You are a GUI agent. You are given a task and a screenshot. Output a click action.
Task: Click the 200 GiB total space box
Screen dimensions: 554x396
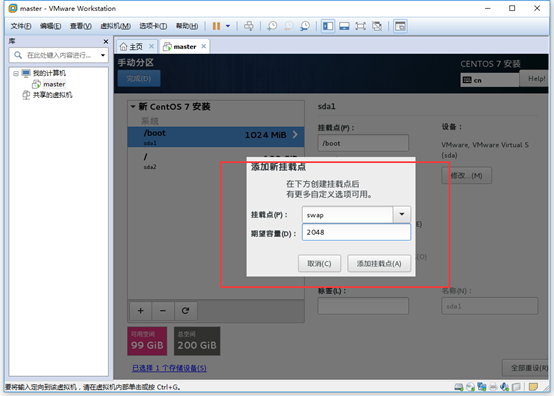[197, 341]
